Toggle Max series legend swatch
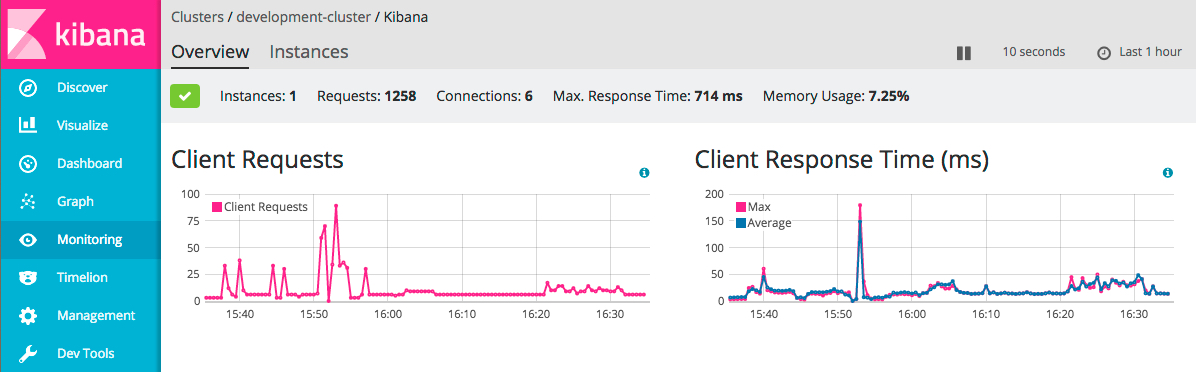The height and width of the screenshot is (372, 1196). pyautogui.click(x=740, y=207)
